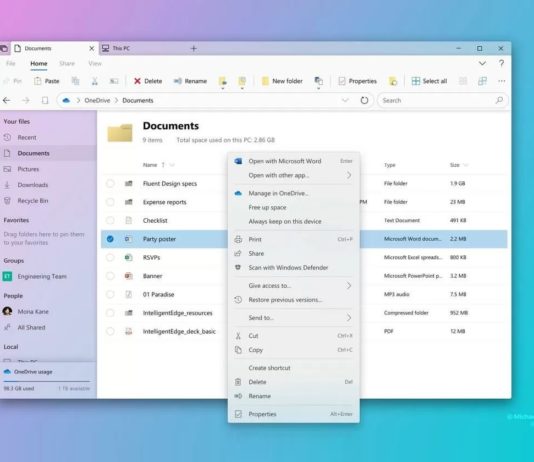Viewport: 534px width, 462px height.
Task: Click the Rename icon in ribbon
Action: tap(177, 81)
